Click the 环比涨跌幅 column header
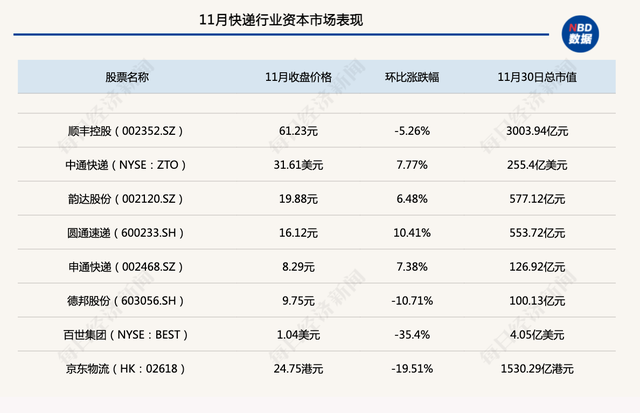Screen dimensions: 640x413 point(412,77)
